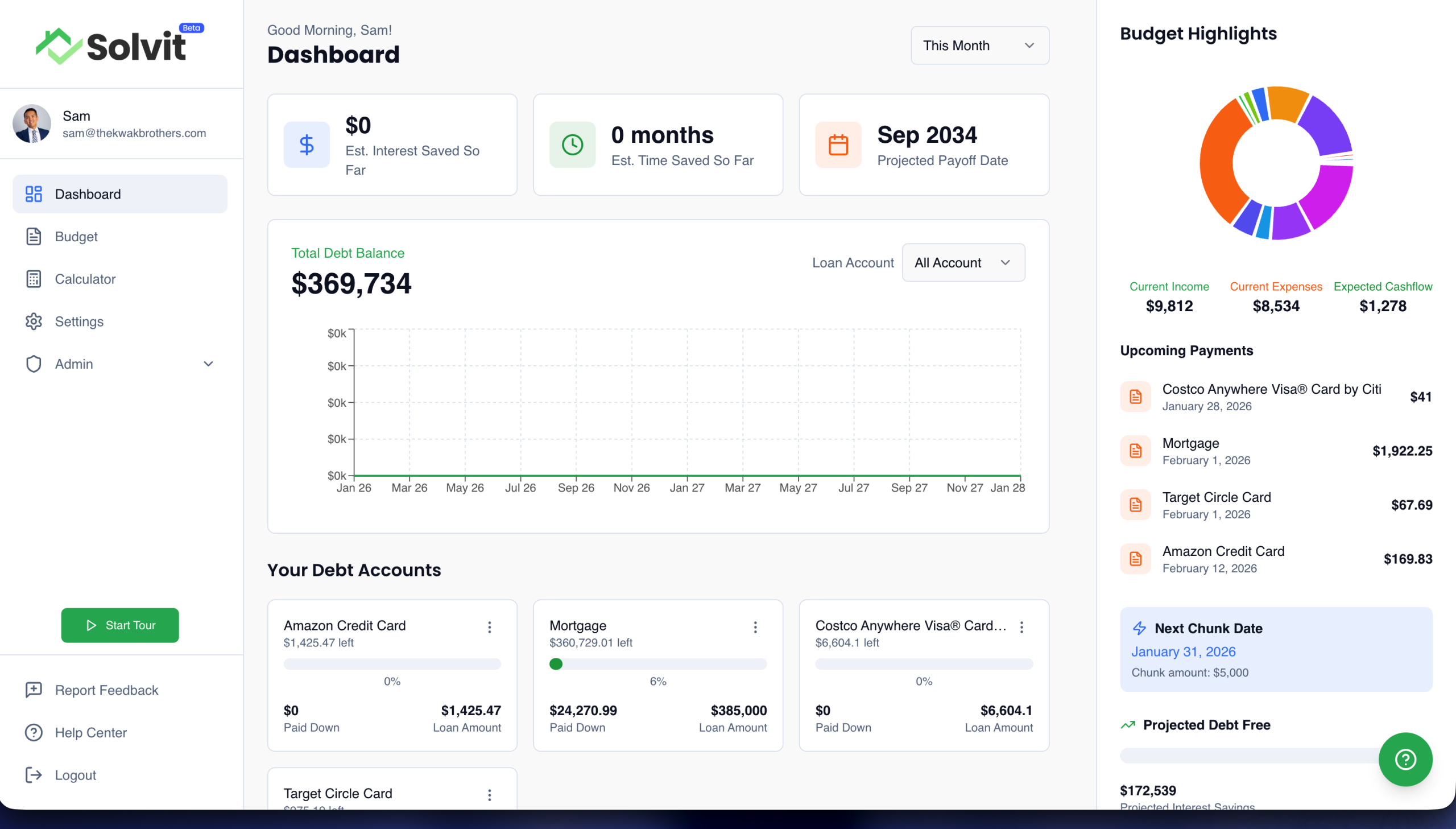Open the This Month dropdown
This screenshot has width=1456, height=829.
tap(979, 46)
